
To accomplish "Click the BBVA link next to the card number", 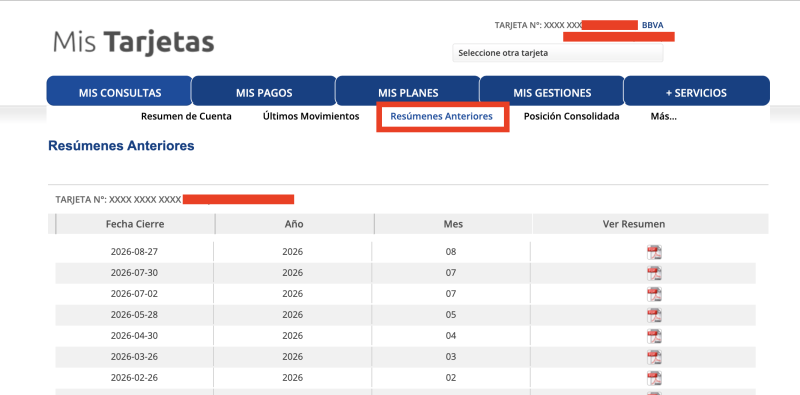I will (653, 25).
